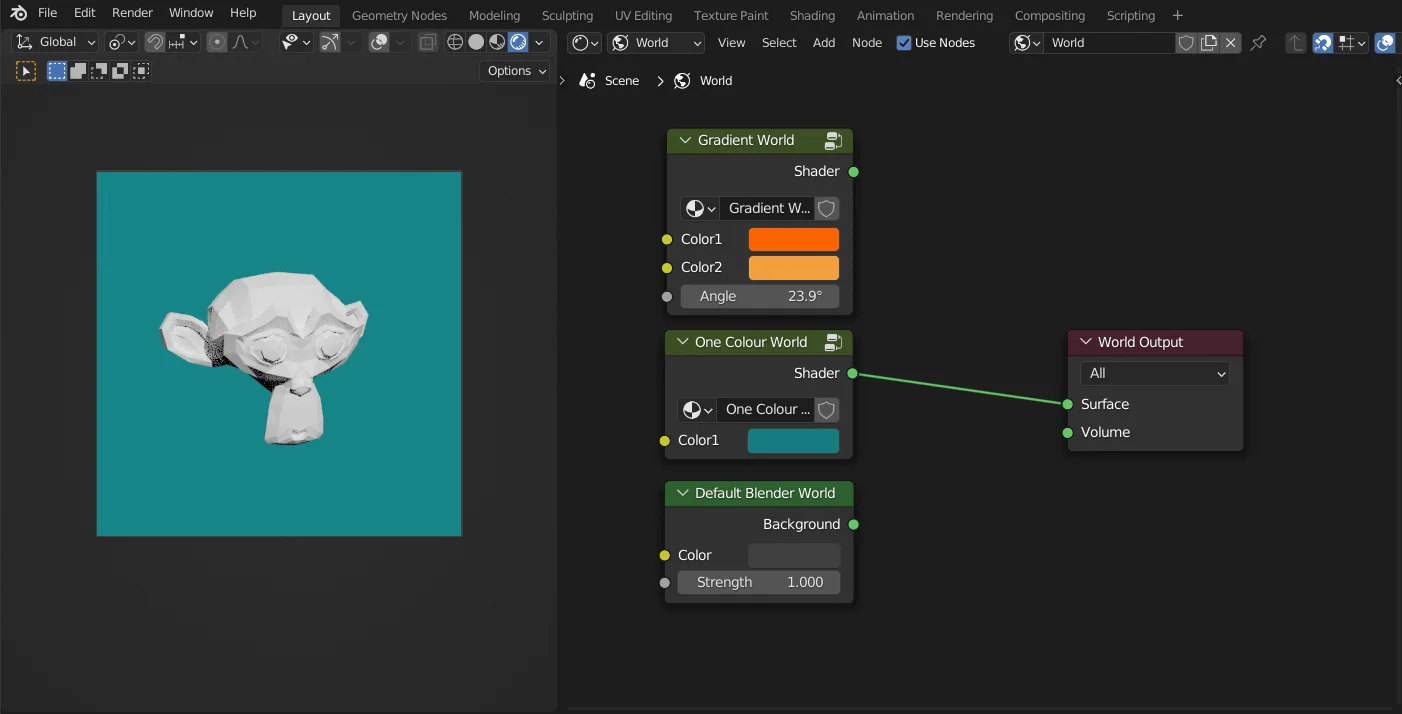Disable the Use Nodes checkbox
Screen dimensions: 1402x714
tap(903, 42)
